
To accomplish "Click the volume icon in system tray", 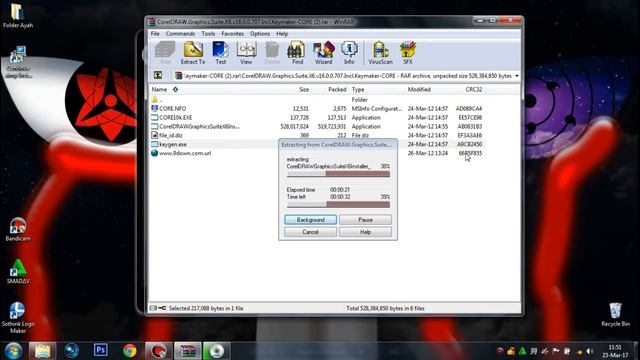I will (x=590, y=351).
